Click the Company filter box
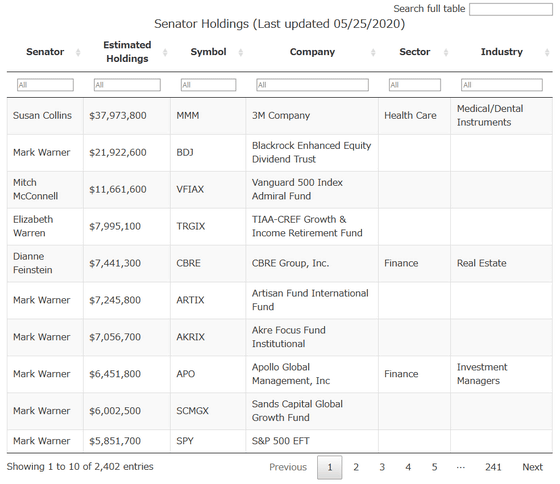This screenshot has height=484, width=560. pyautogui.click(x=312, y=85)
